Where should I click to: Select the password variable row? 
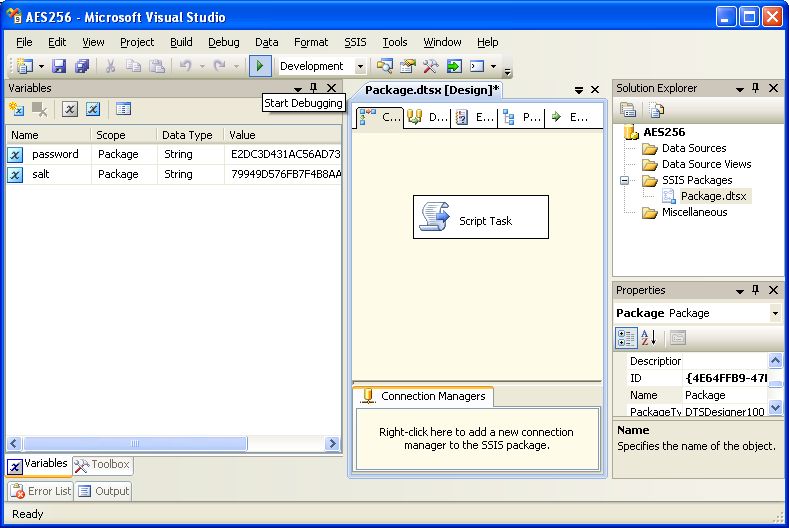[x=174, y=154]
